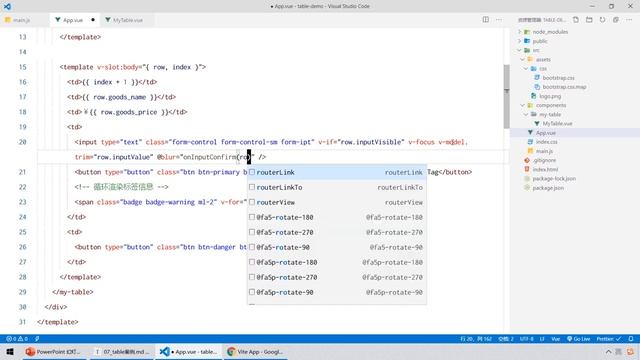
Task: Collapse all folders in the explorer
Action: (x=616, y=20)
